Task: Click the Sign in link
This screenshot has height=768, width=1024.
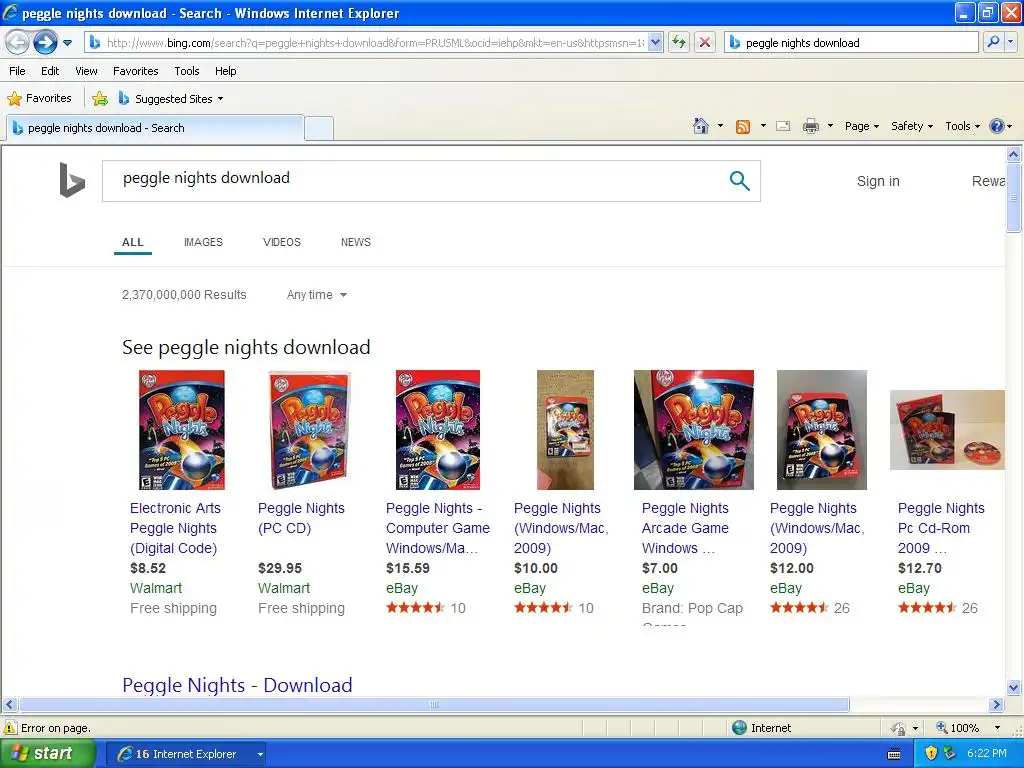Action: pyautogui.click(x=878, y=181)
